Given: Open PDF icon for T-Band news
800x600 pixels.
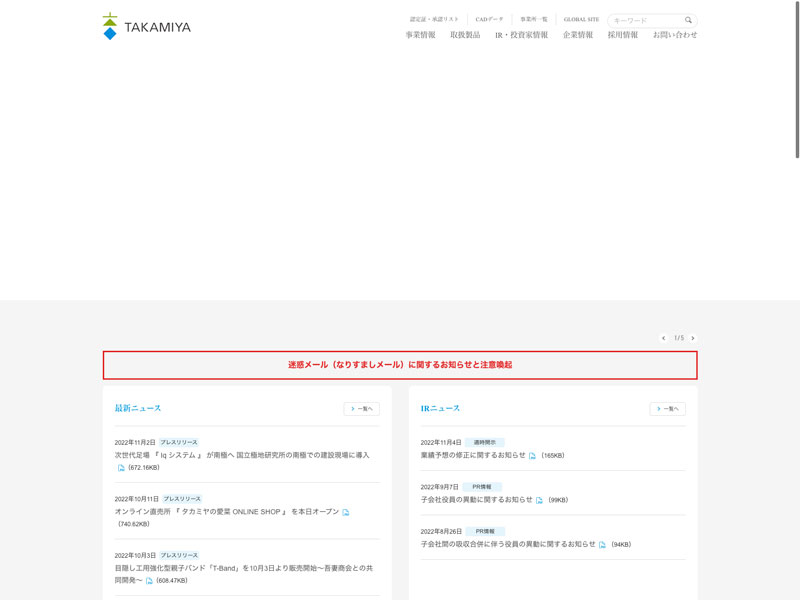Looking at the screenshot, I should tap(150, 581).
